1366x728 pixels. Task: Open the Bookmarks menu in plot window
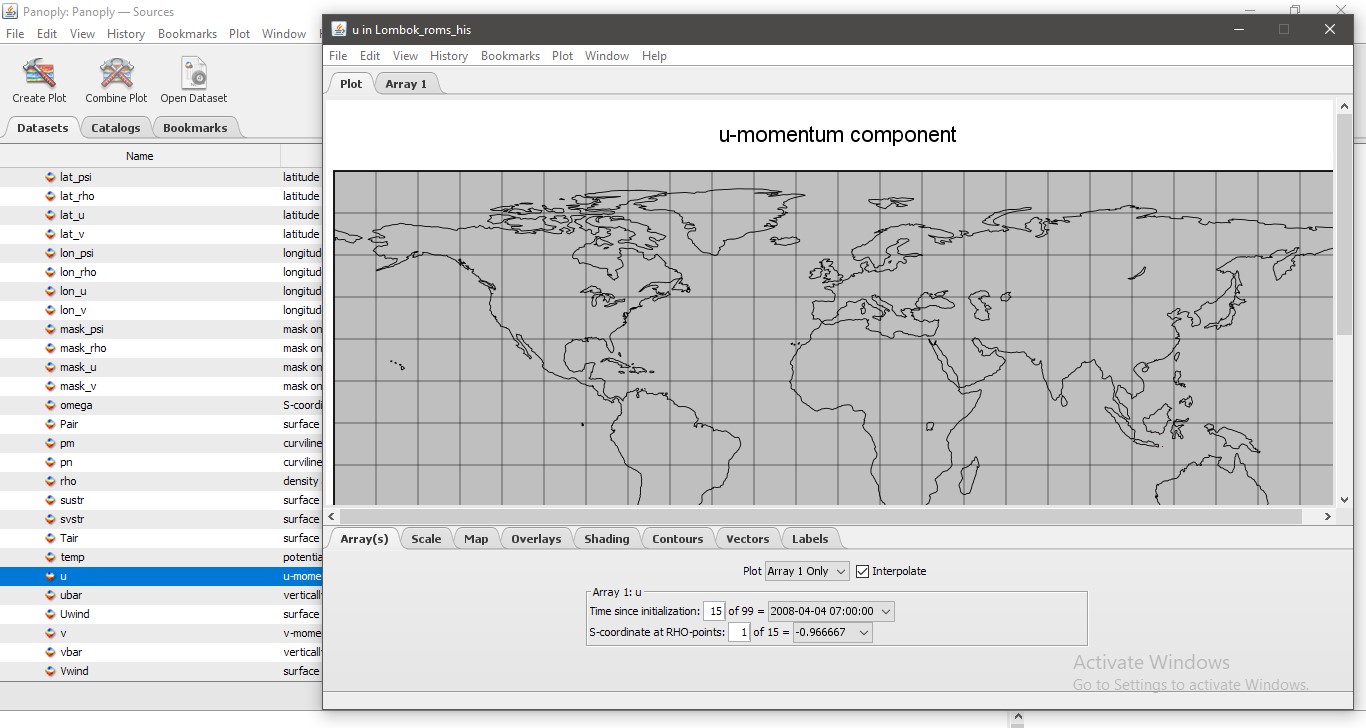point(510,56)
